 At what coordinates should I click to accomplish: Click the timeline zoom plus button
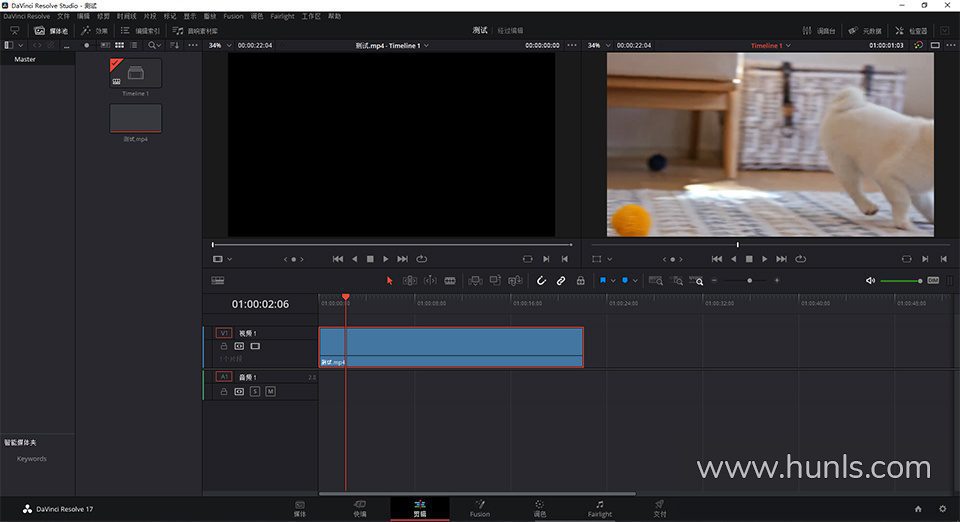[777, 280]
